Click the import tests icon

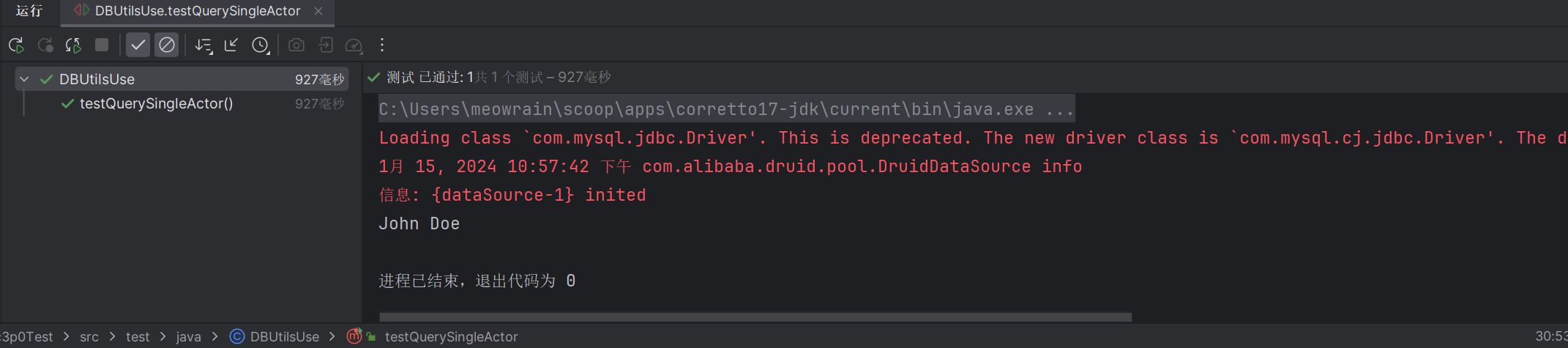[x=326, y=45]
